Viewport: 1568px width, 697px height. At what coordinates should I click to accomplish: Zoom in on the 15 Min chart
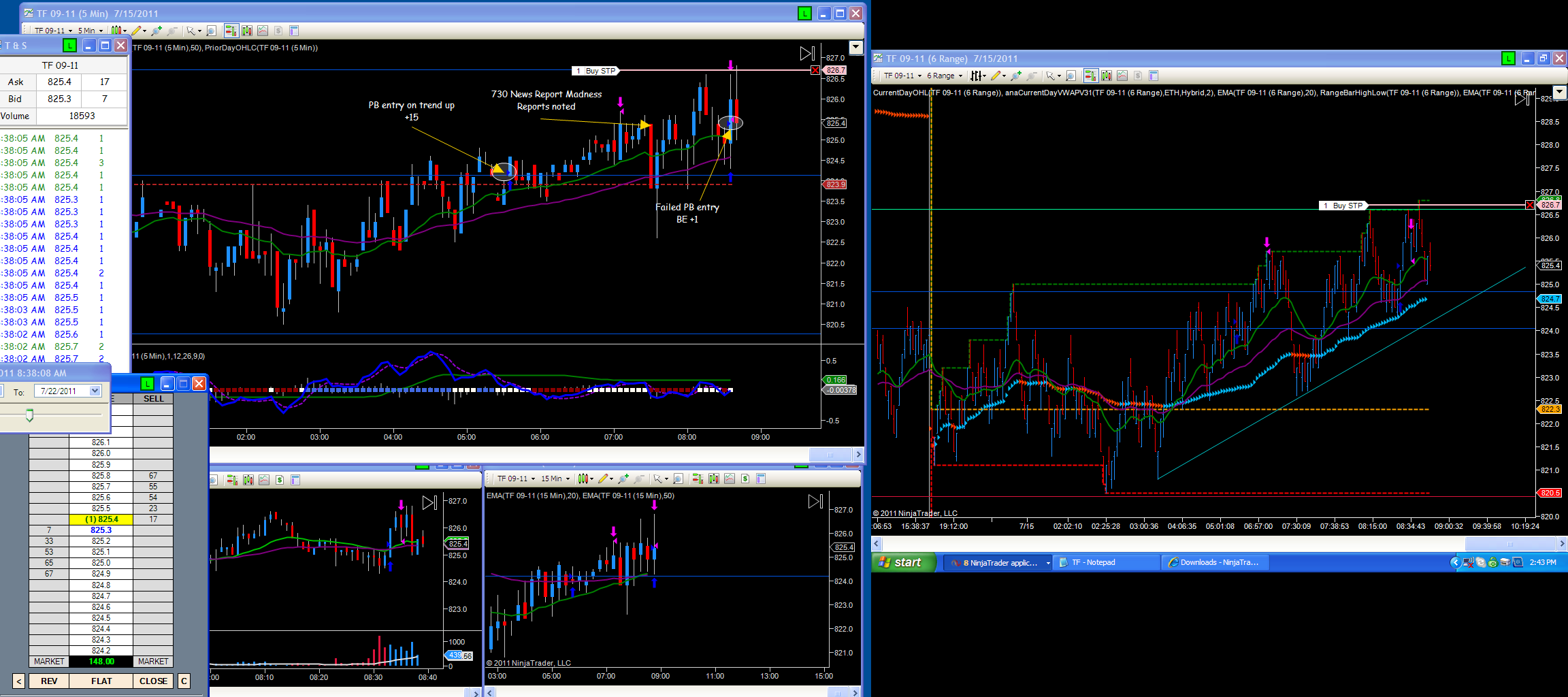[x=623, y=479]
